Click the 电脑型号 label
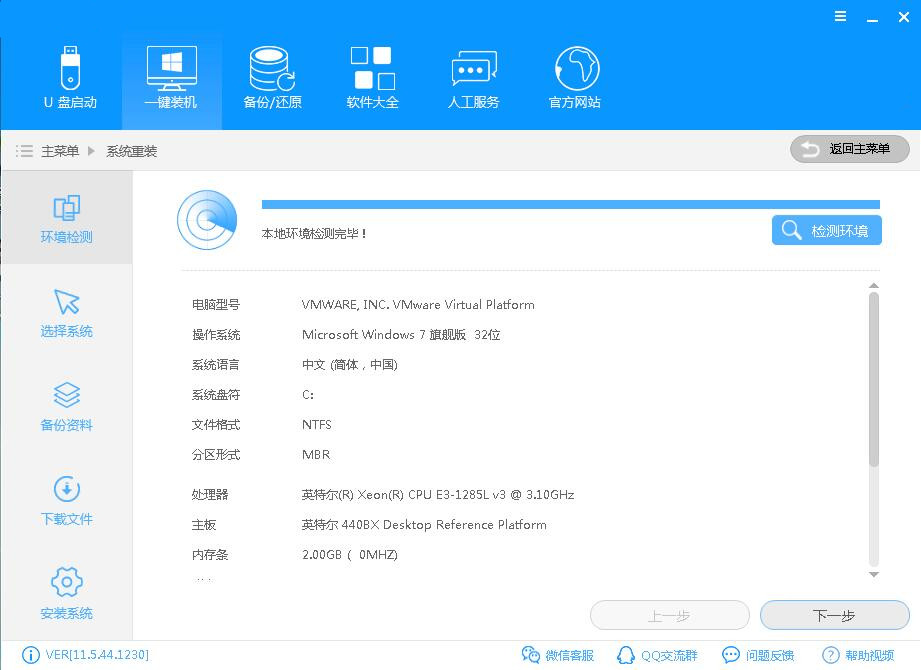 (x=216, y=305)
